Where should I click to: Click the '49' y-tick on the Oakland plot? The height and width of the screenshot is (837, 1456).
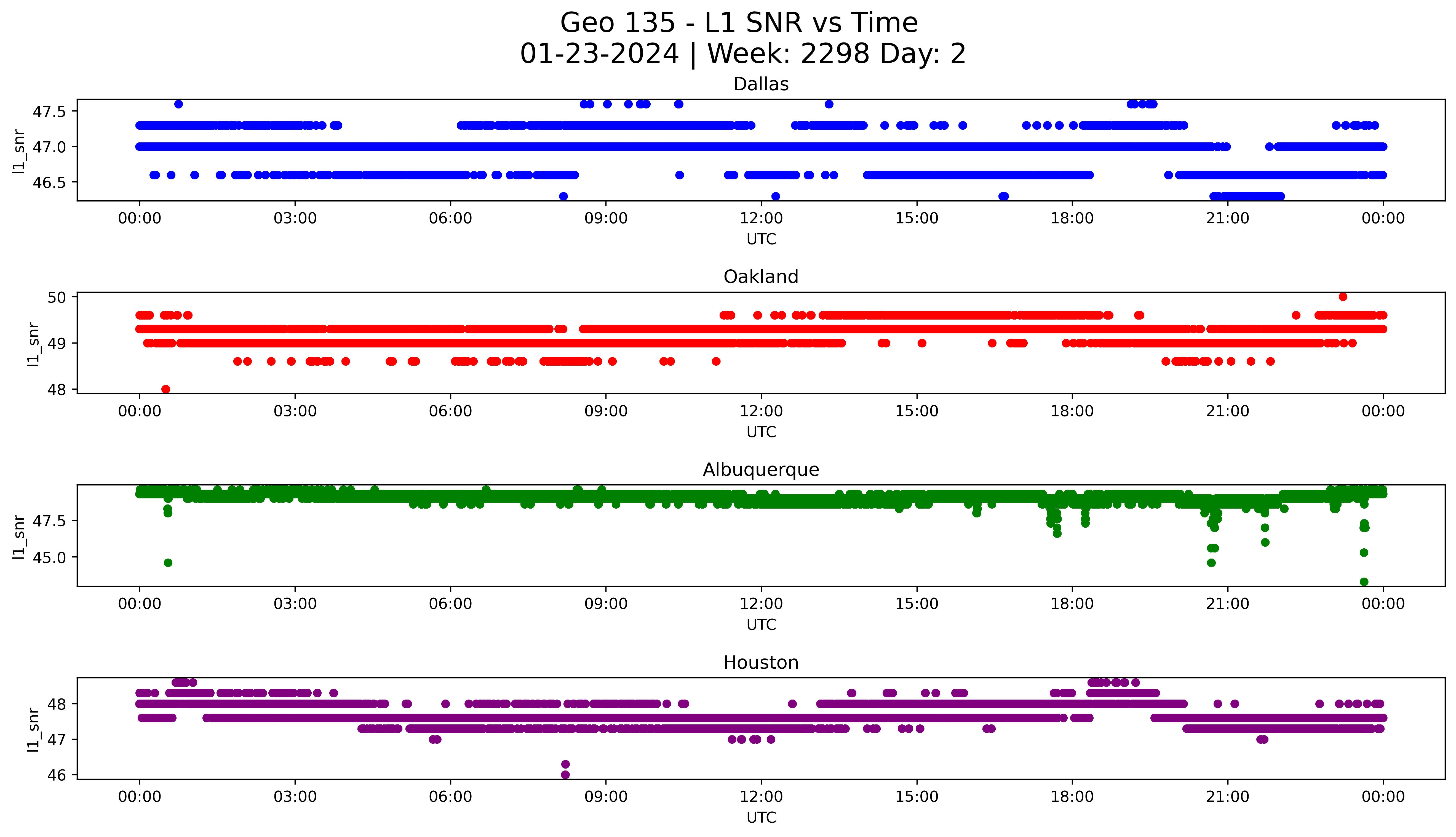(56, 344)
